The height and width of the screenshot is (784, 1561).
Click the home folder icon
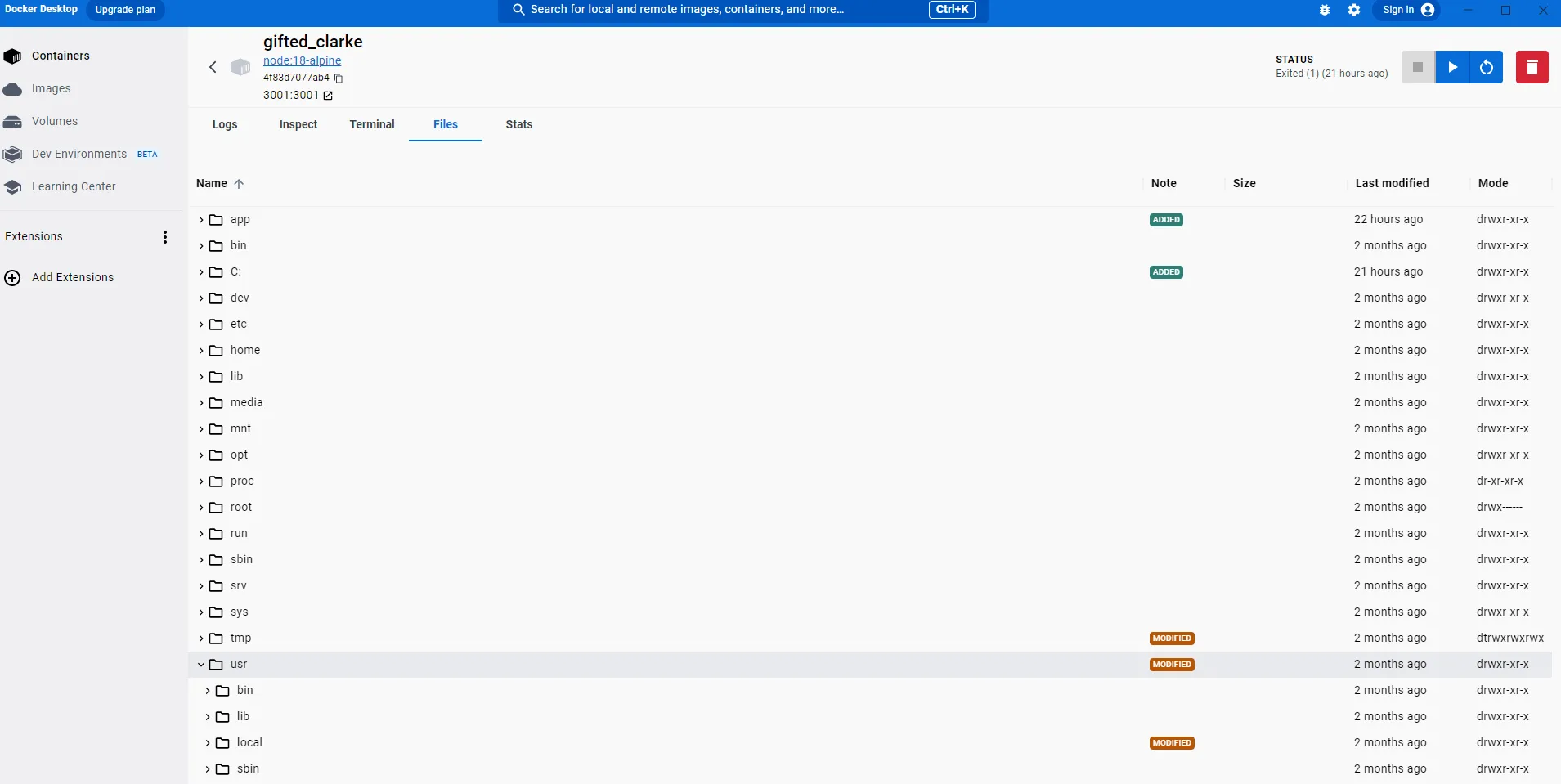[216, 351]
